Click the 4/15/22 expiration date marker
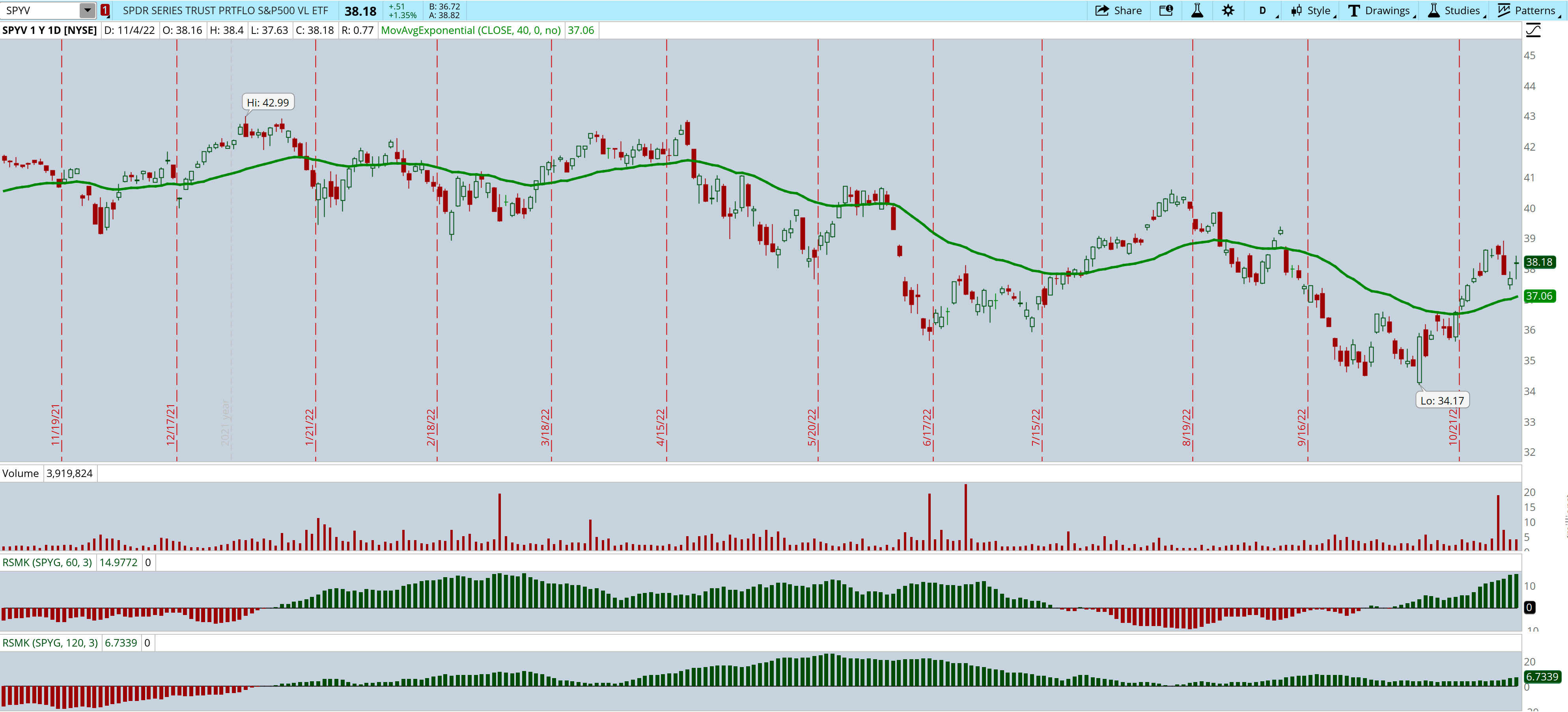The width and height of the screenshot is (1568, 712). [661, 427]
